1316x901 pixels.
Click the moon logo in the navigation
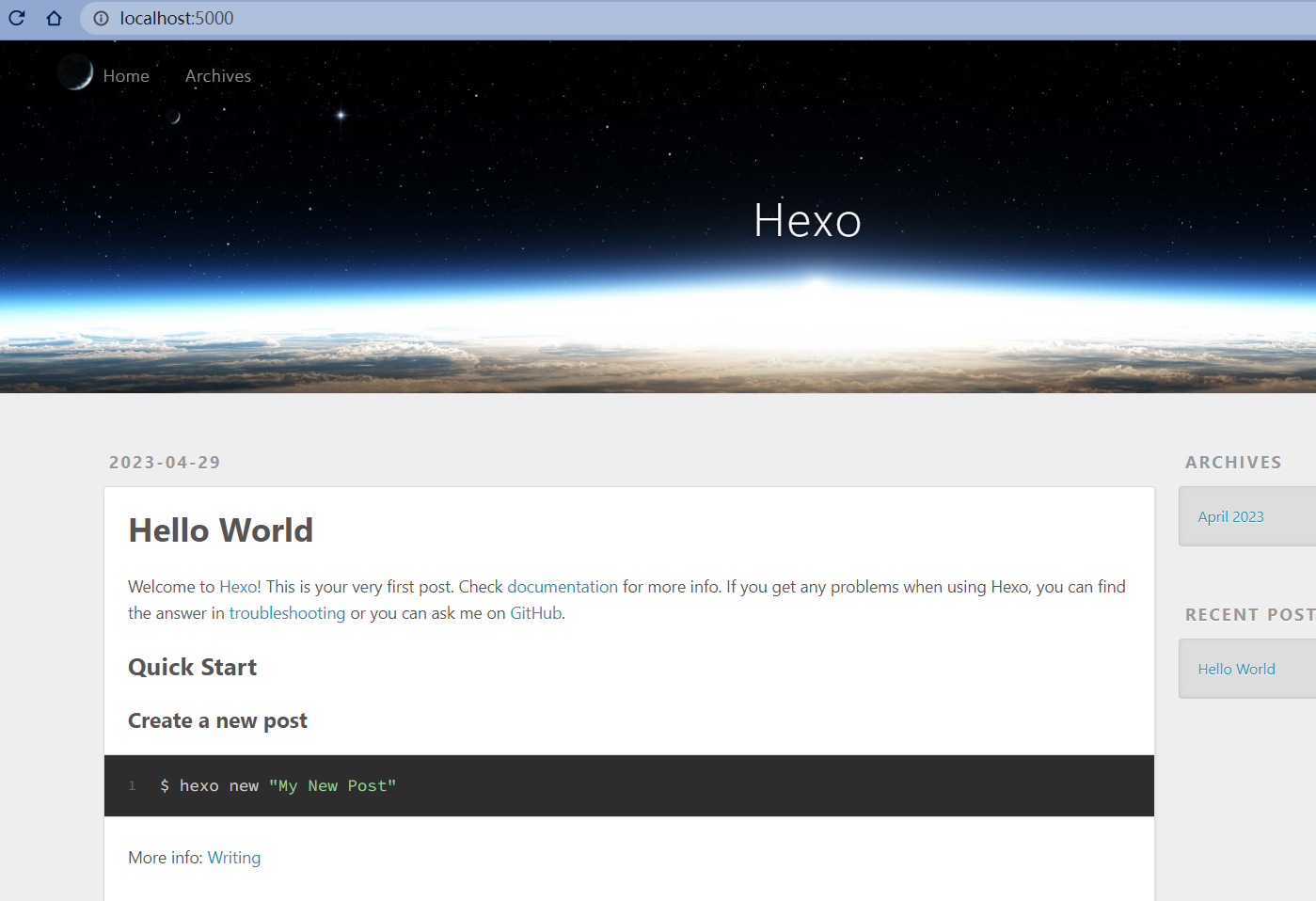(75, 72)
